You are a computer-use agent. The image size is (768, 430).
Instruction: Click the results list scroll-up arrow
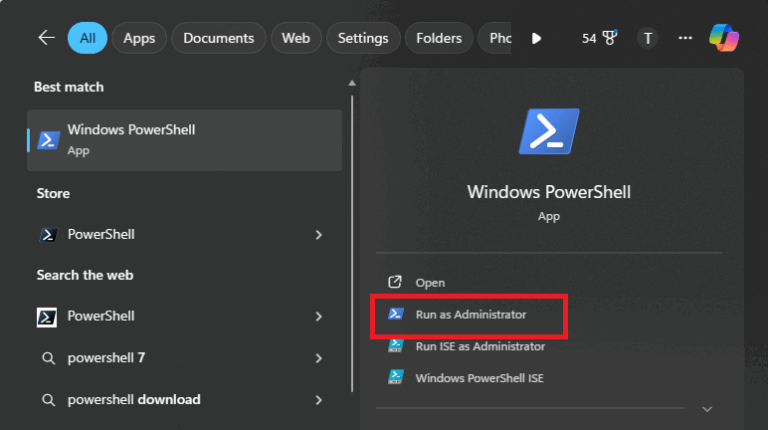click(x=352, y=83)
